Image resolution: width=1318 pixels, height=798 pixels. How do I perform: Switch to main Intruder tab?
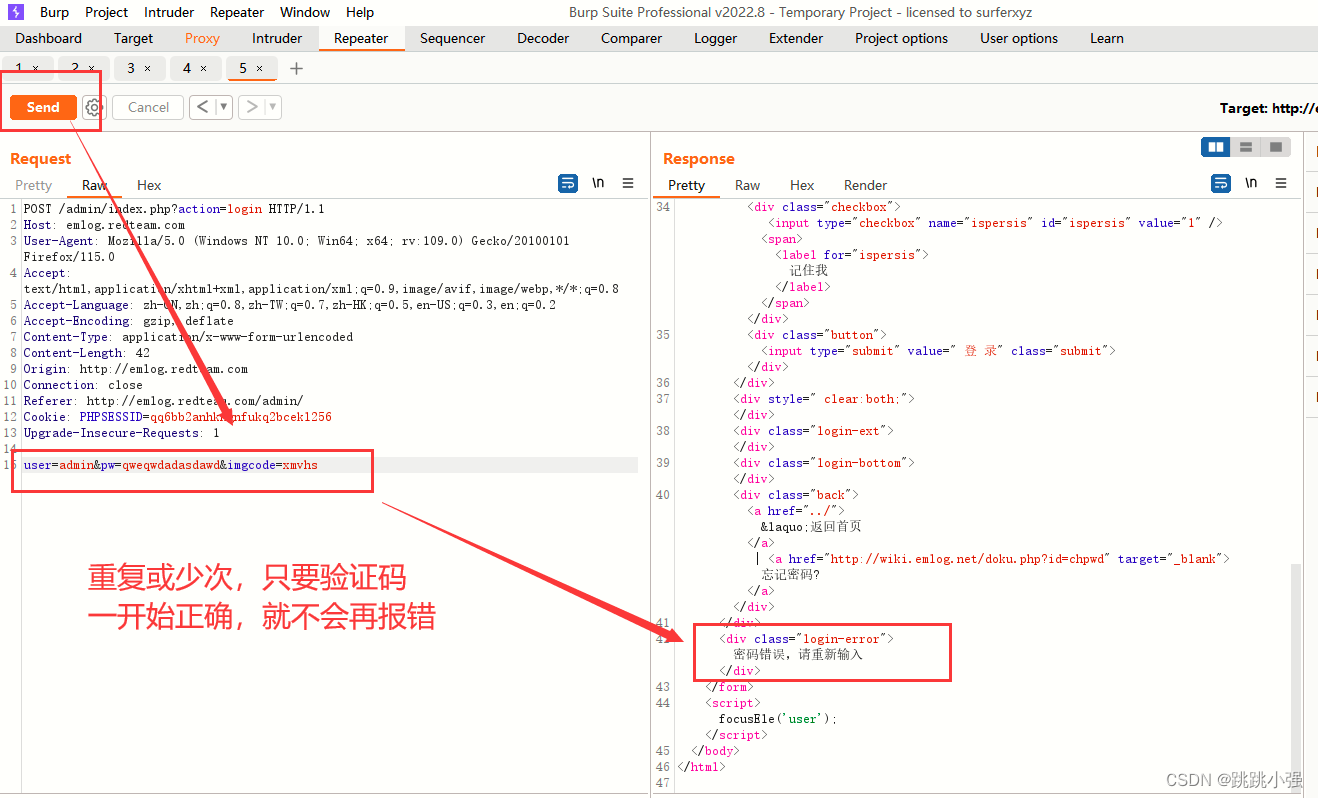277,38
